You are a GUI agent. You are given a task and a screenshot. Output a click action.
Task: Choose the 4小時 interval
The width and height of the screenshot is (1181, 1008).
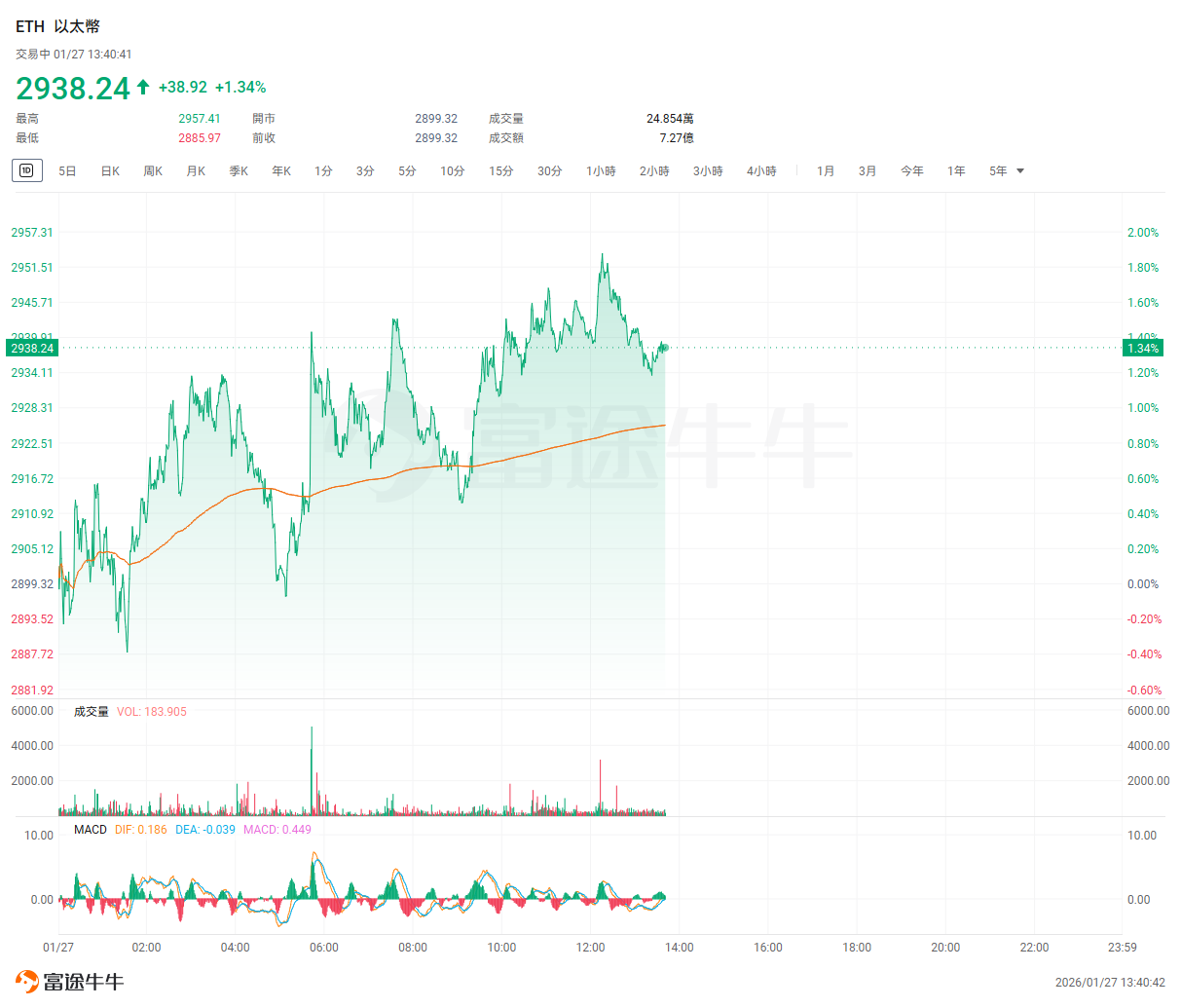click(x=761, y=171)
